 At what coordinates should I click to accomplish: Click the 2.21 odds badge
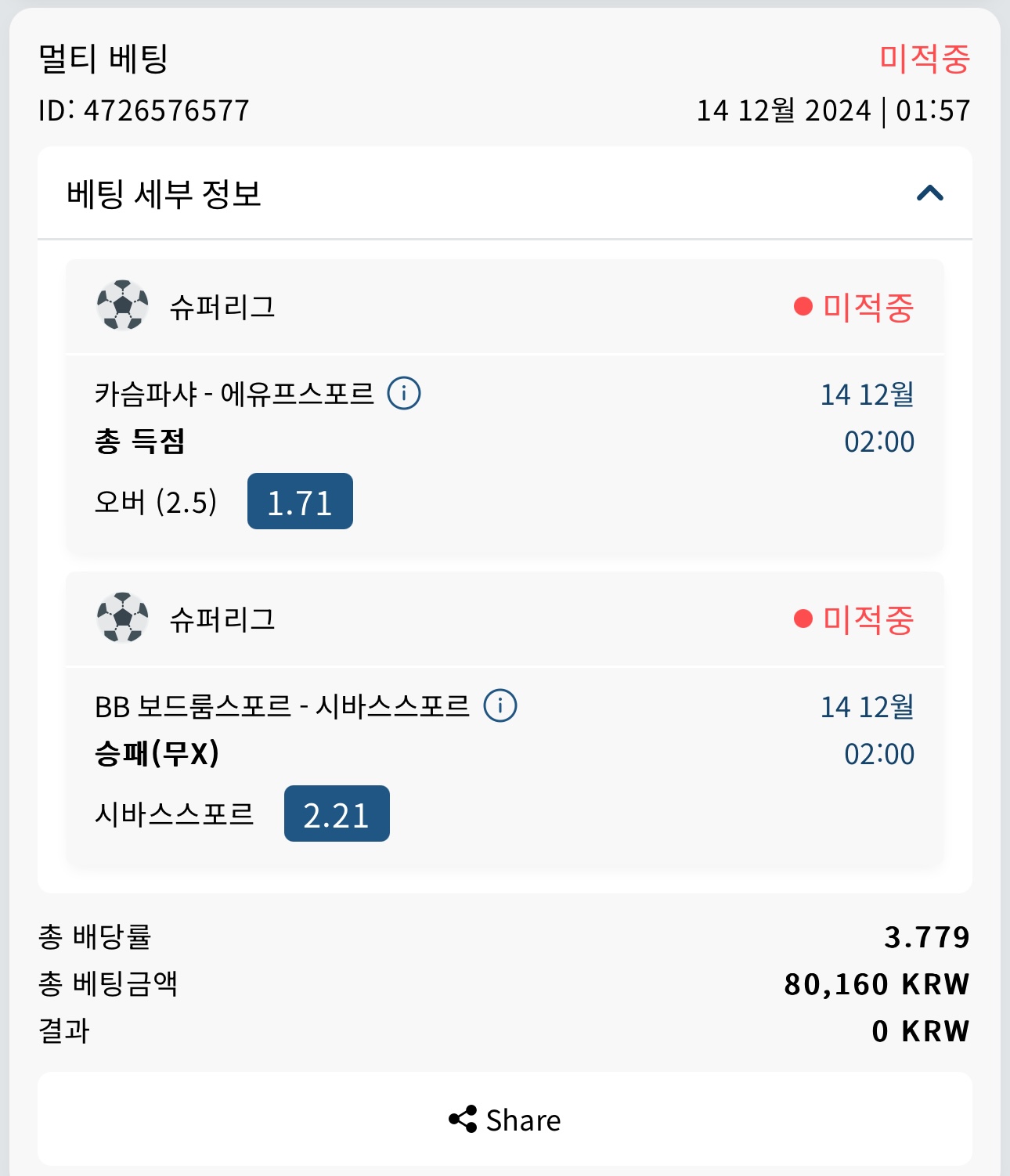(337, 814)
